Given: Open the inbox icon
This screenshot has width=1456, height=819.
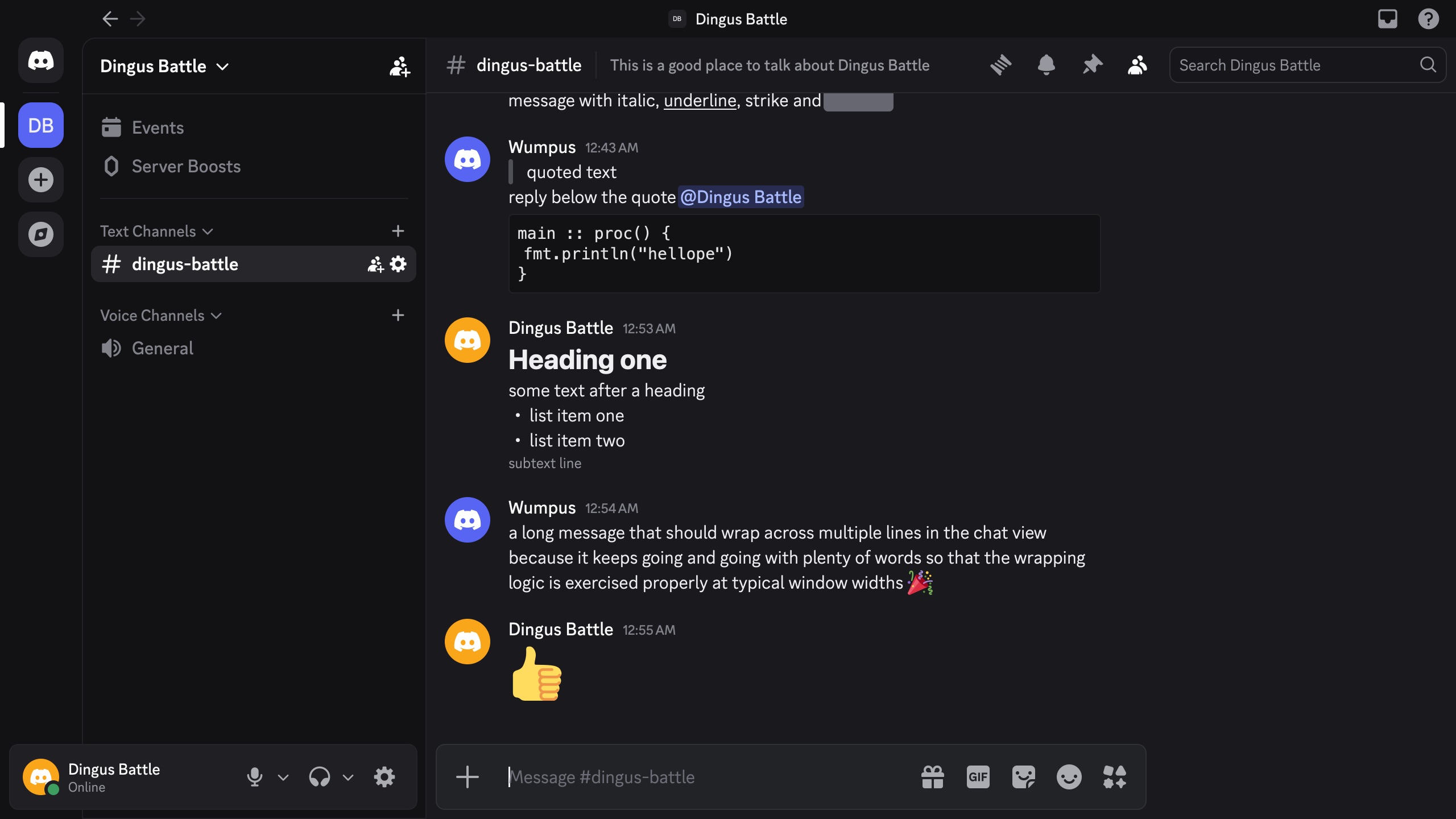Looking at the screenshot, I should tap(1388, 19).
